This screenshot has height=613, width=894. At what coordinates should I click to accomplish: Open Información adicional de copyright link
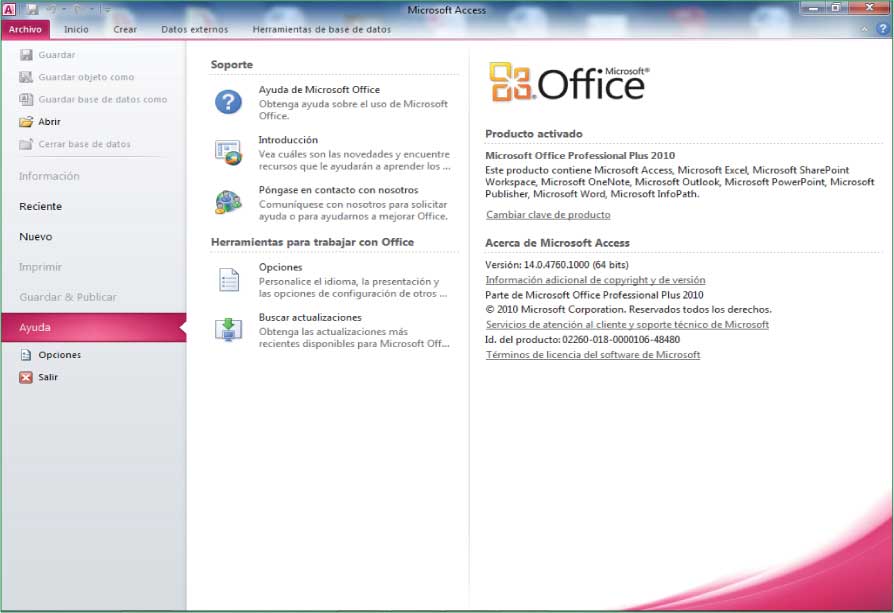[595, 280]
